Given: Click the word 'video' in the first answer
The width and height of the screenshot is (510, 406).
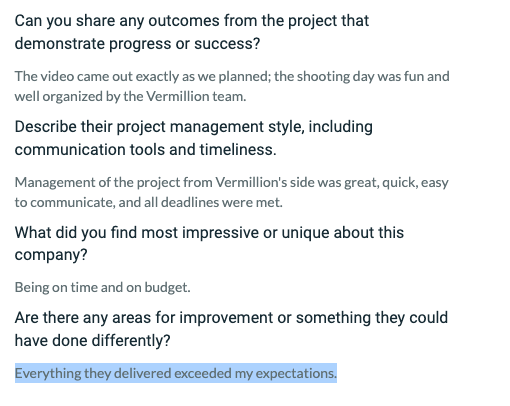Looking at the screenshot, I should pos(57,76).
